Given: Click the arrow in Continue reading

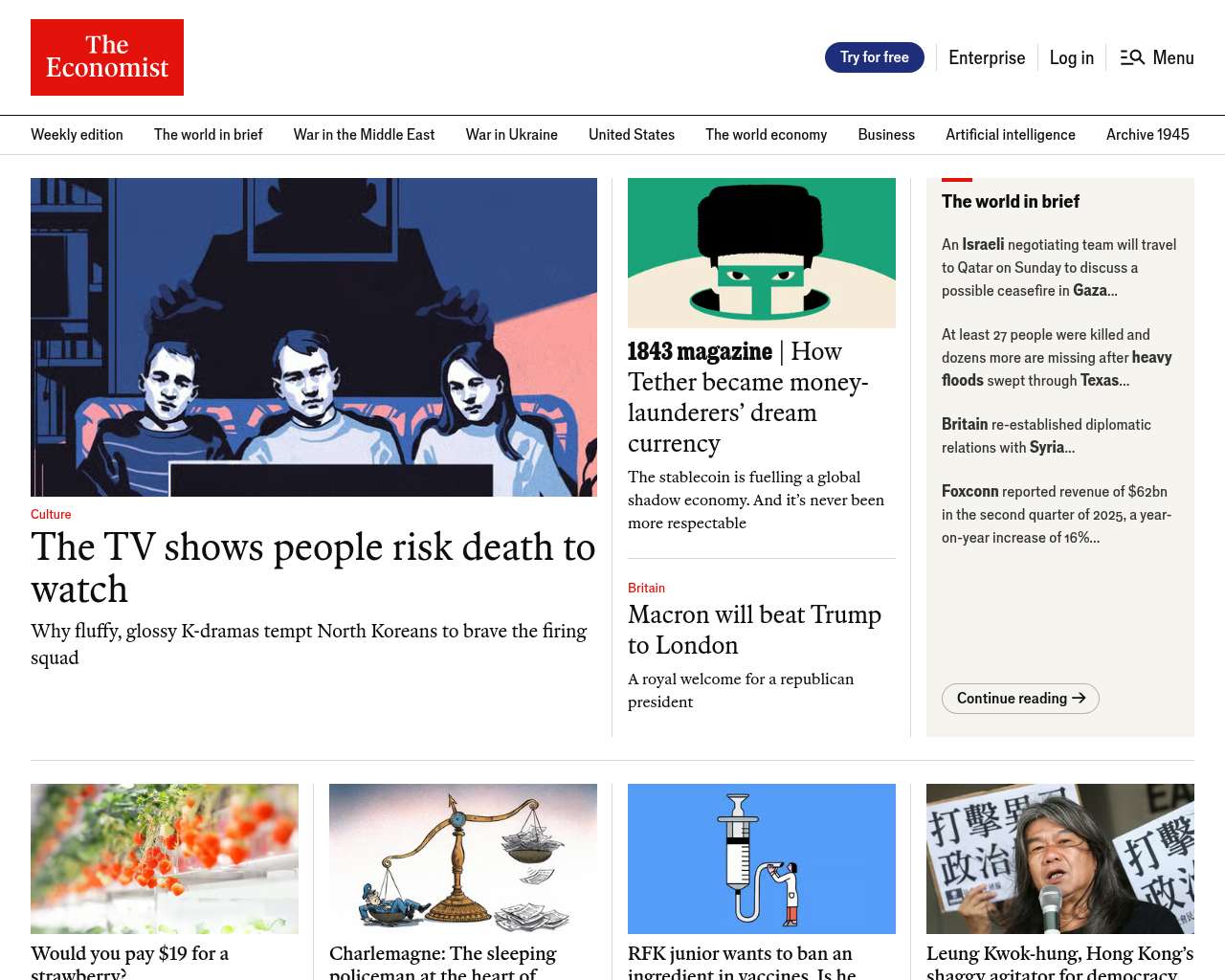Looking at the screenshot, I should pyautogui.click(x=1079, y=698).
